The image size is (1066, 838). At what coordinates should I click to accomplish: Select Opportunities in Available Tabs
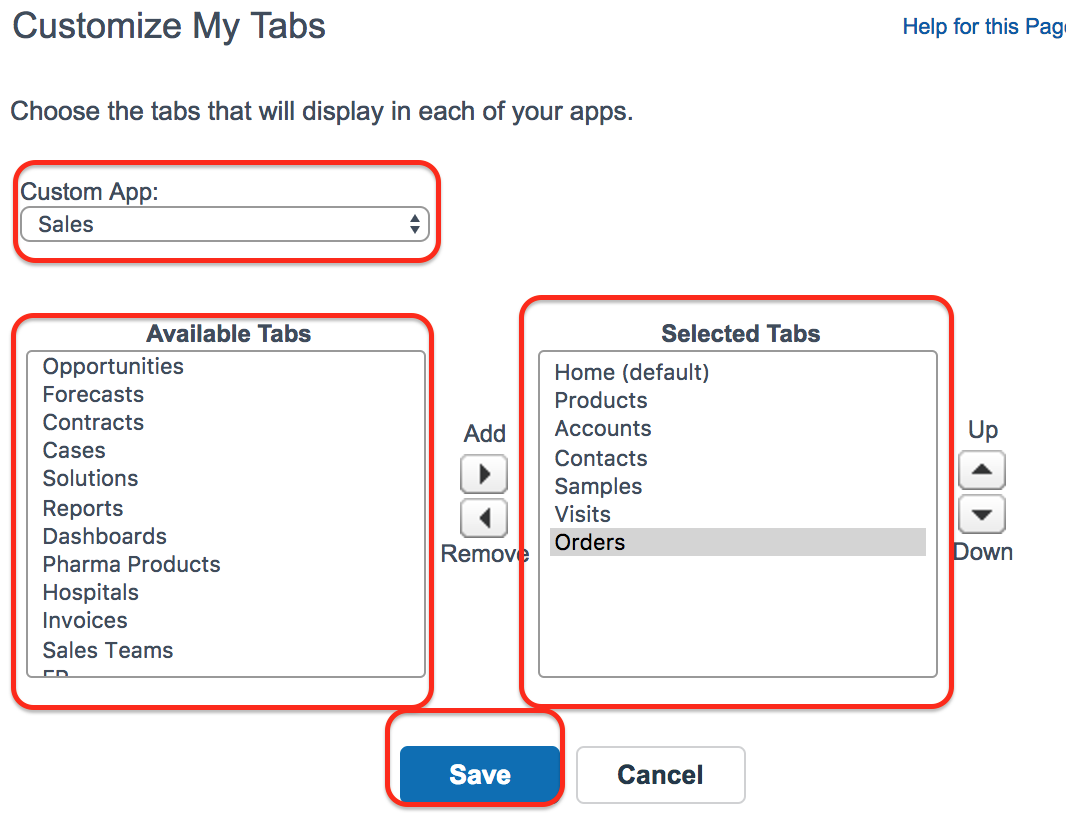coord(113,366)
